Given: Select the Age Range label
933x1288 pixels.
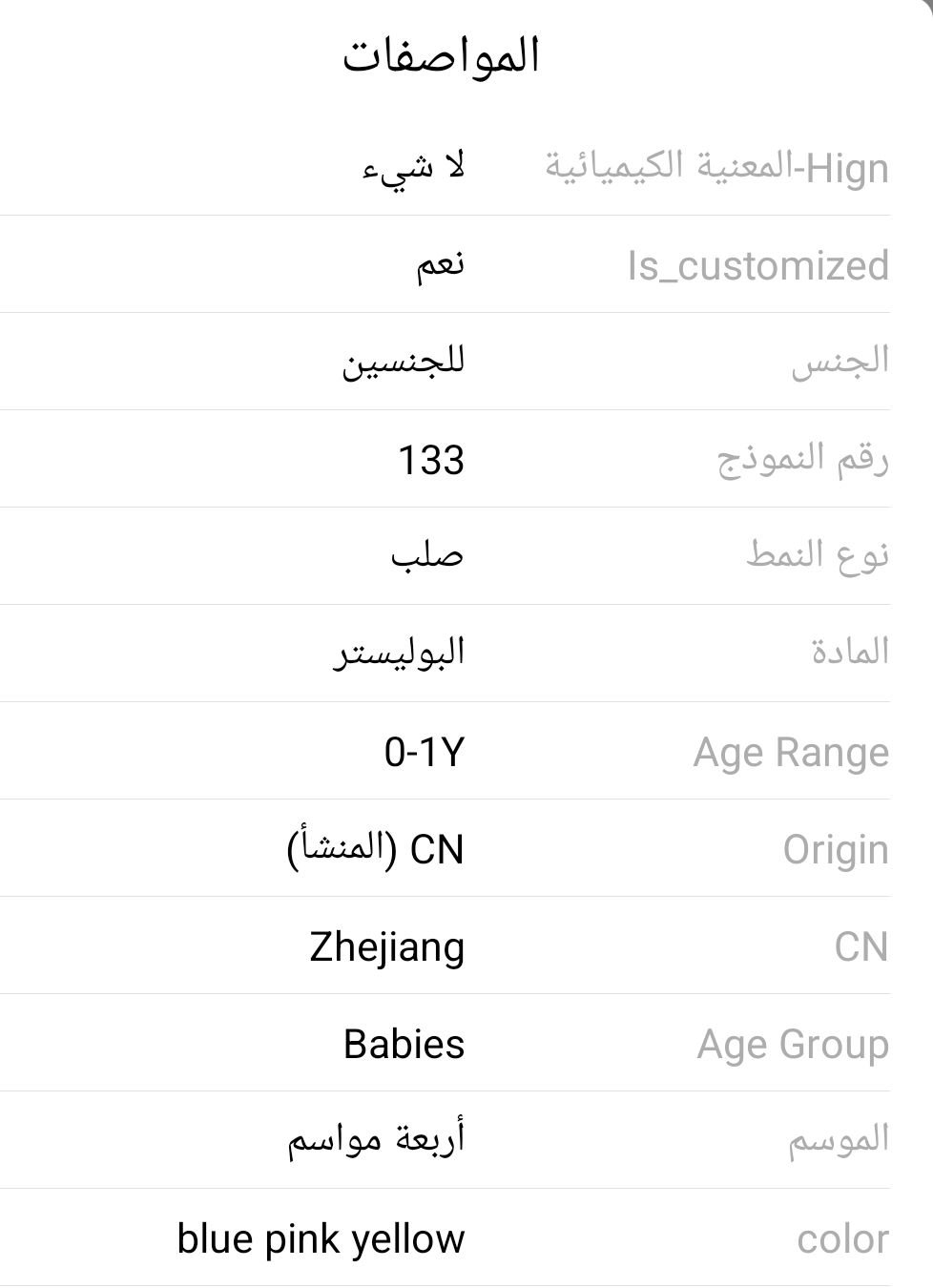Looking at the screenshot, I should coord(791,753).
